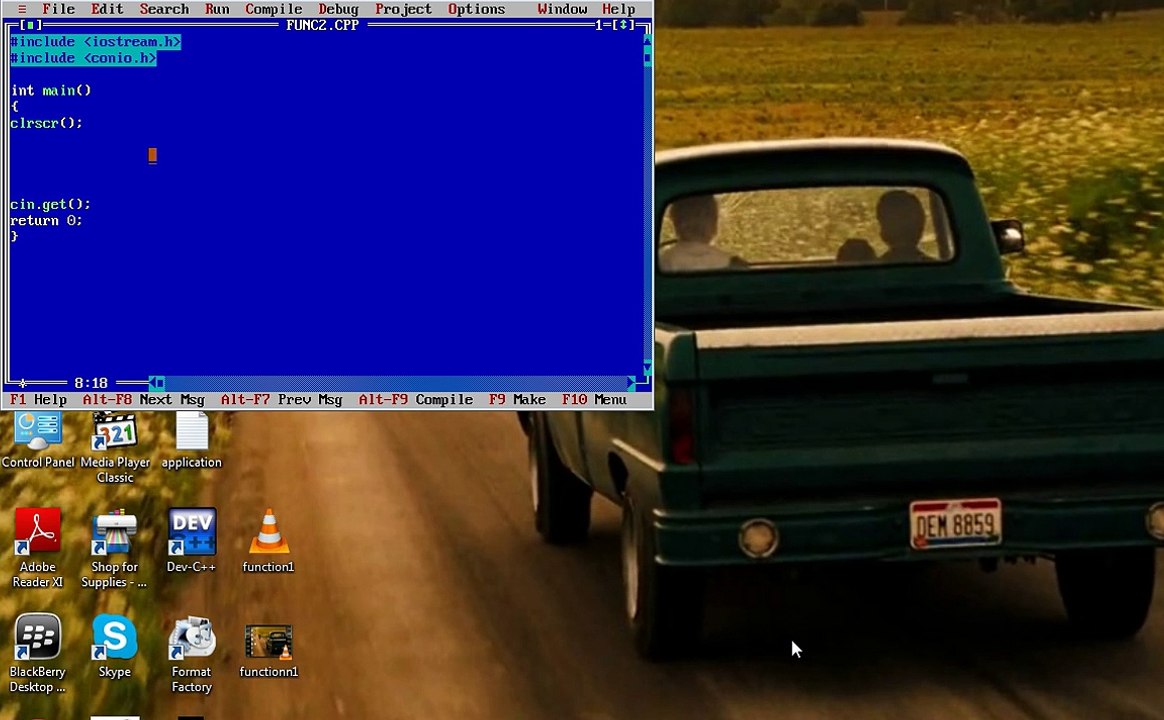Click Alt-F9 Compile in status bar
The width and height of the screenshot is (1164, 720).
(416, 399)
